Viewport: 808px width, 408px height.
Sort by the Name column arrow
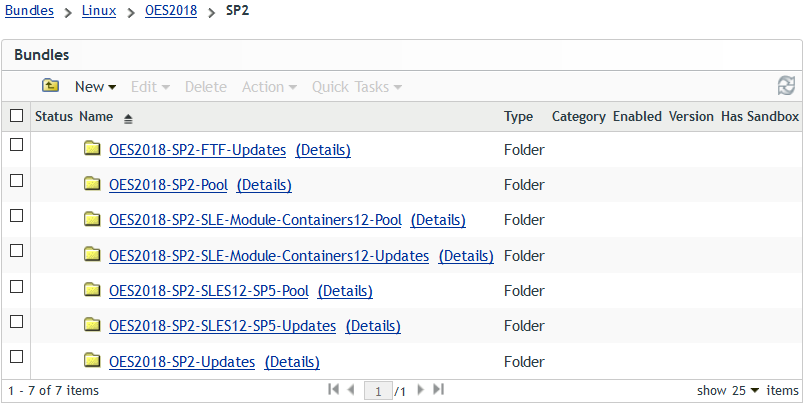(128, 118)
